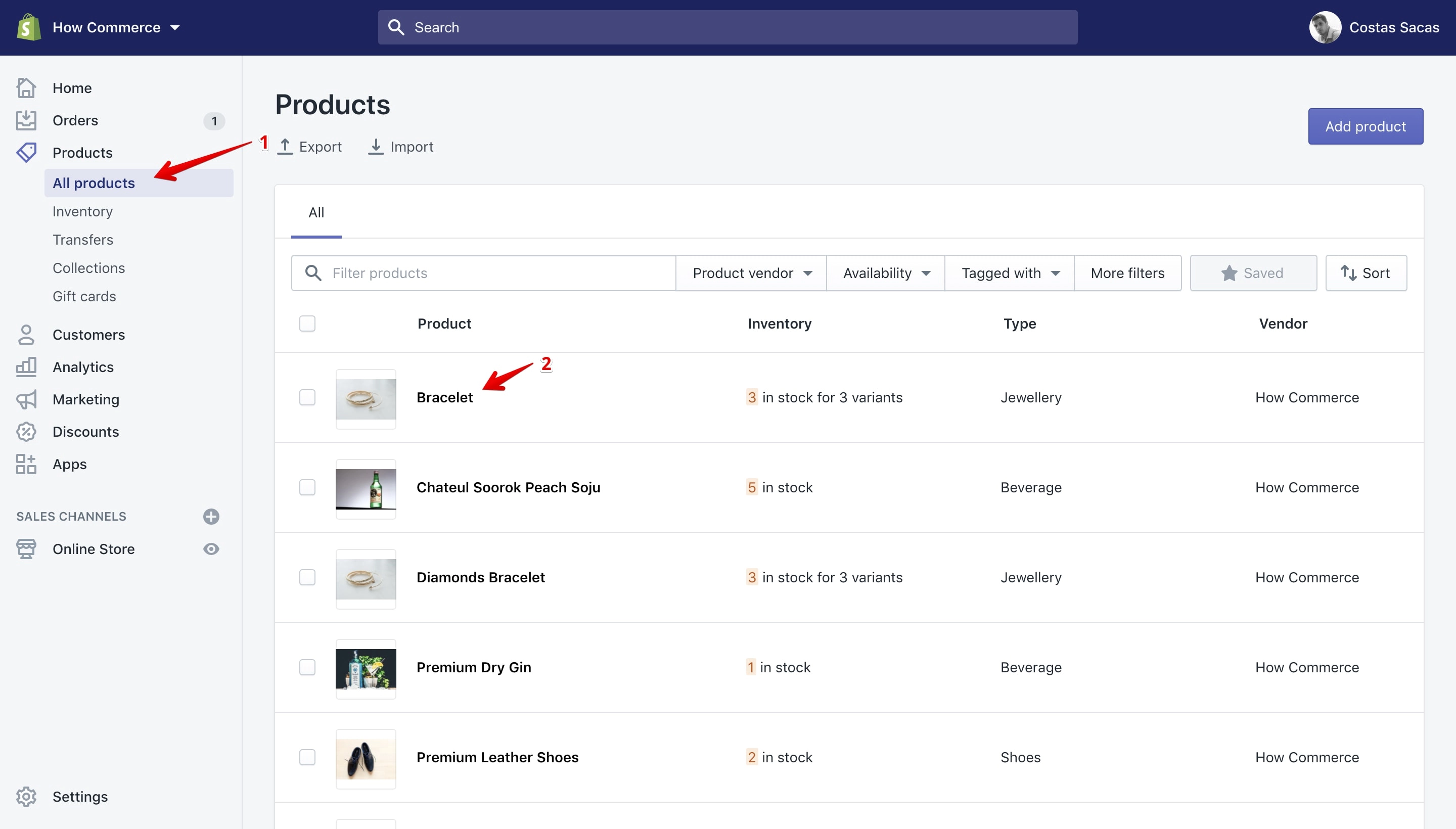The height and width of the screenshot is (829, 1456).
Task: Open Premium Leather Shoes product
Action: click(497, 757)
